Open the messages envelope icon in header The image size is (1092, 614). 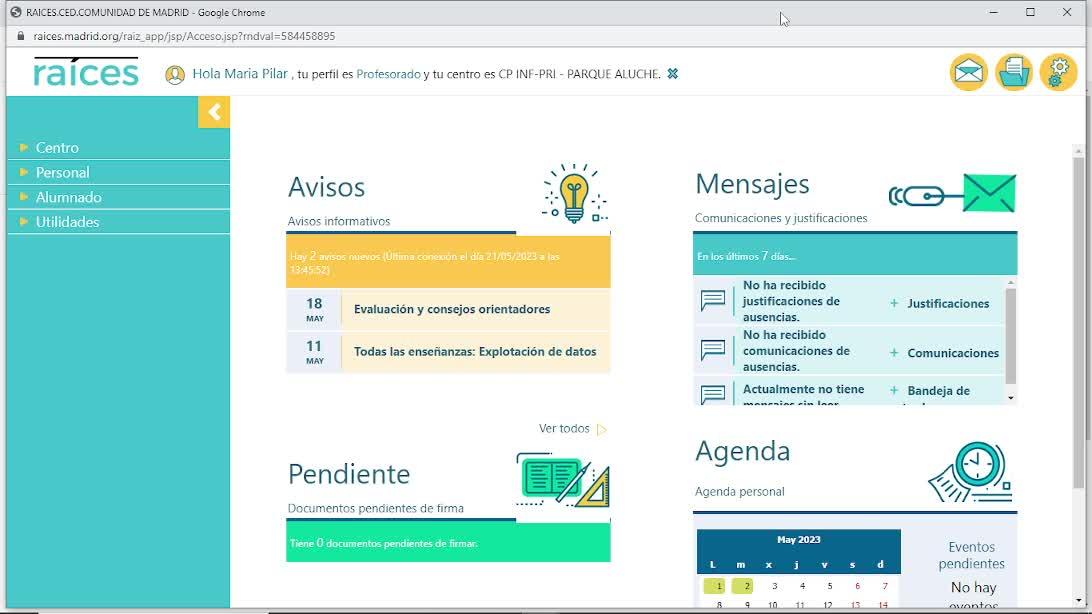[x=969, y=72]
